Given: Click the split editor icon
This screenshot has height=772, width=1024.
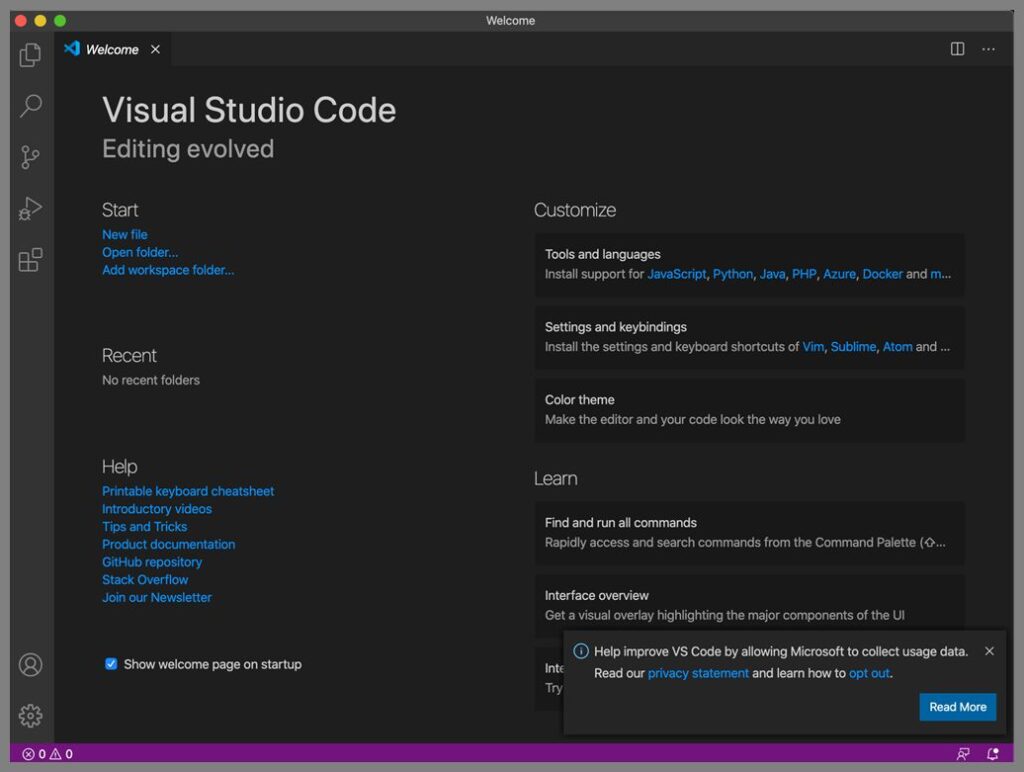Looking at the screenshot, I should click(958, 48).
